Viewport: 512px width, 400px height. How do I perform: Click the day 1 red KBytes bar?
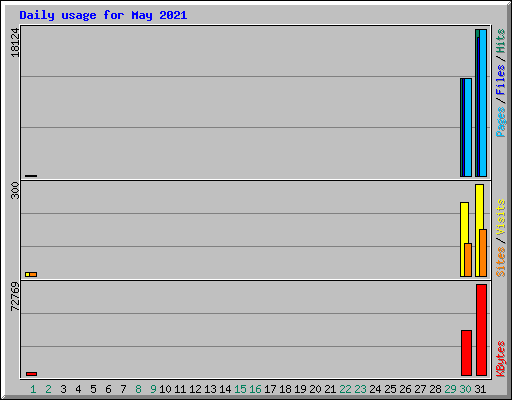coord(32,374)
